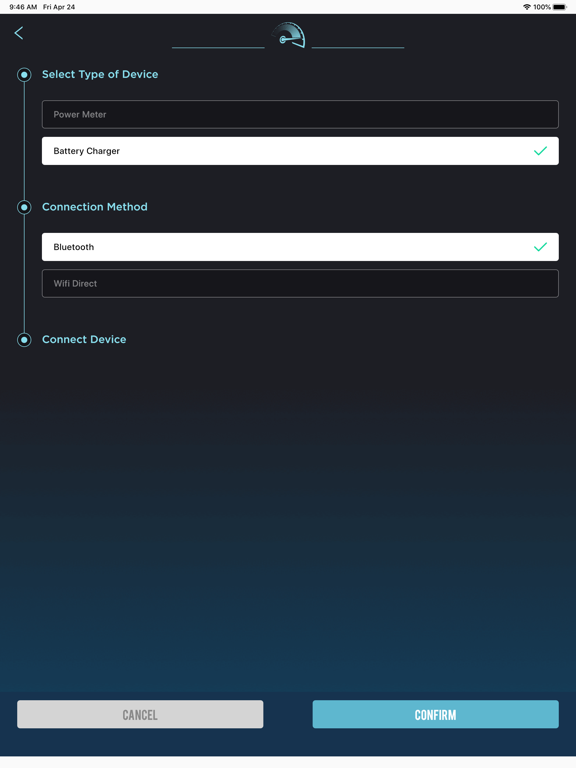Image resolution: width=576 pixels, height=768 pixels.
Task: Click the green checkmark on Battery Charger
Action: click(x=540, y=151)
